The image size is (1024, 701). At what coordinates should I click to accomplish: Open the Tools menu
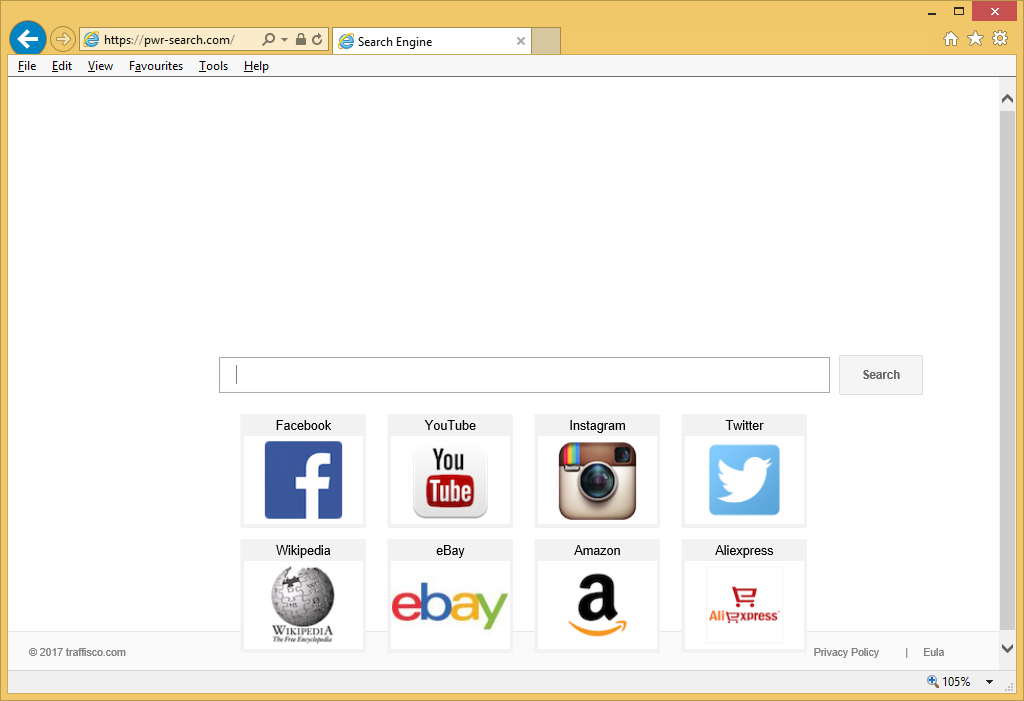213,66
